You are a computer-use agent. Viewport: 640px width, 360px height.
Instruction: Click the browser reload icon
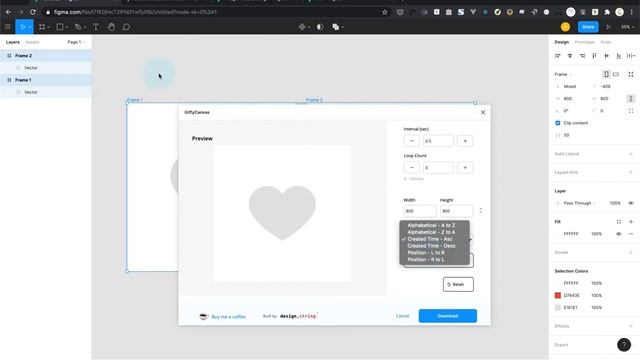tap(33, 12)
